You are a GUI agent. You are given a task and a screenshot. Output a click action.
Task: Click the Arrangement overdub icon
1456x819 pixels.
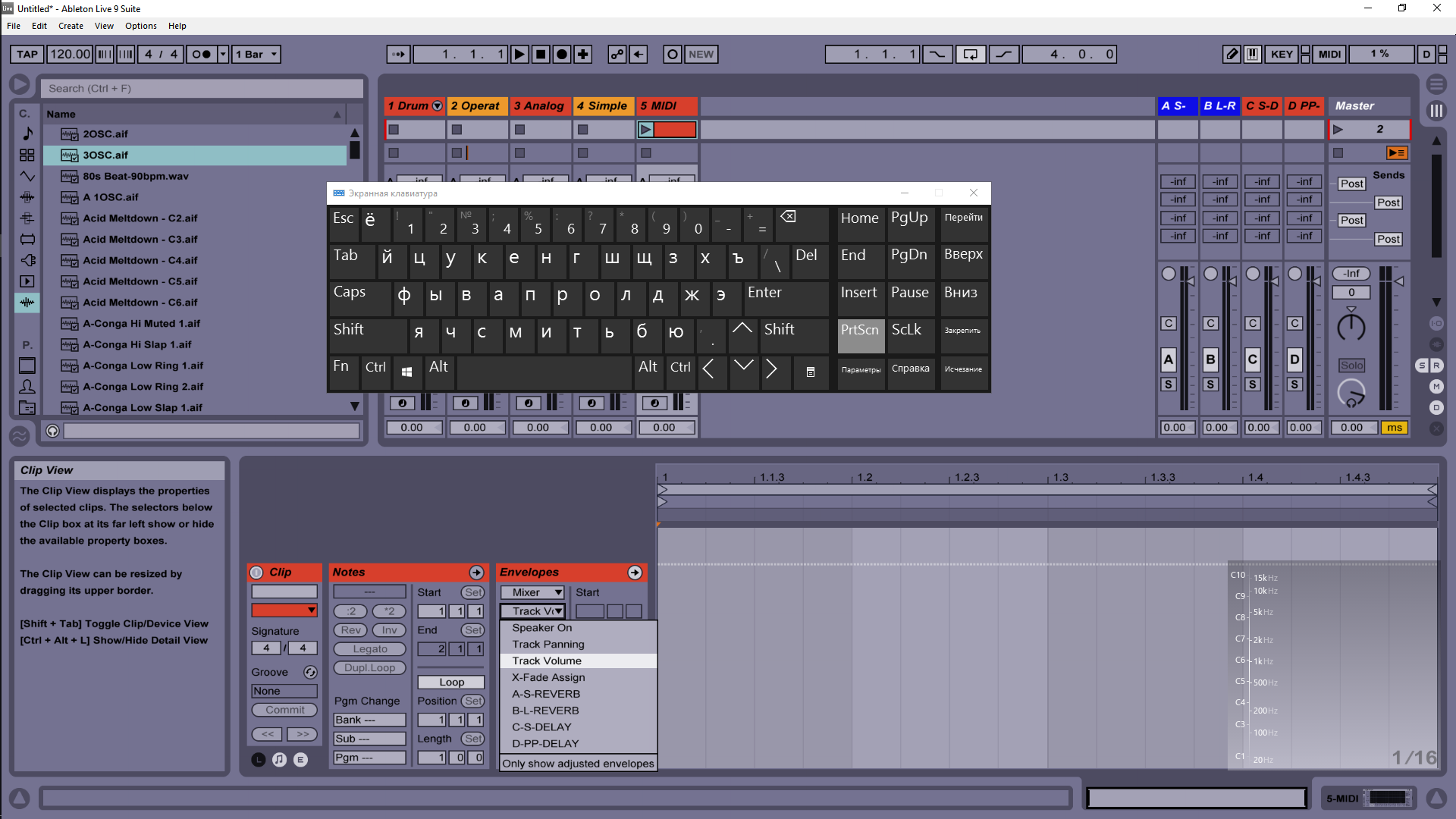(585, 54)
